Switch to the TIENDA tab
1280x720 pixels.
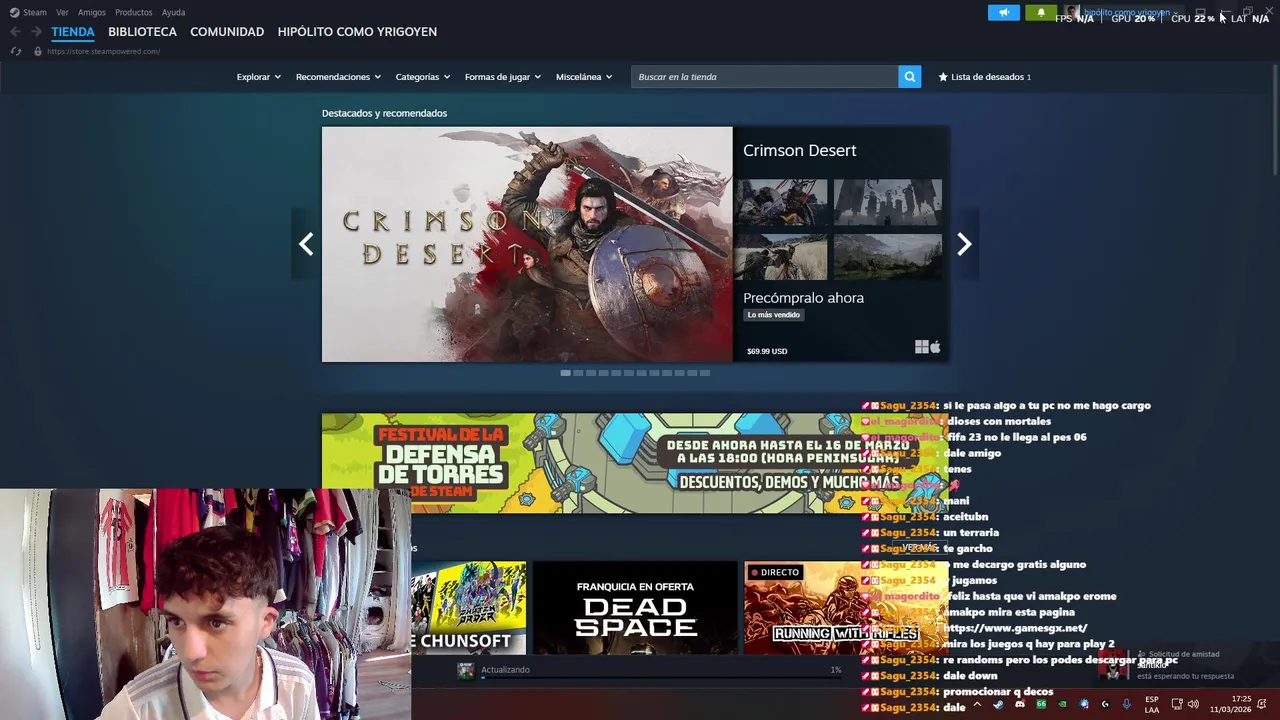pyautogui.click(x=73, y=32)
